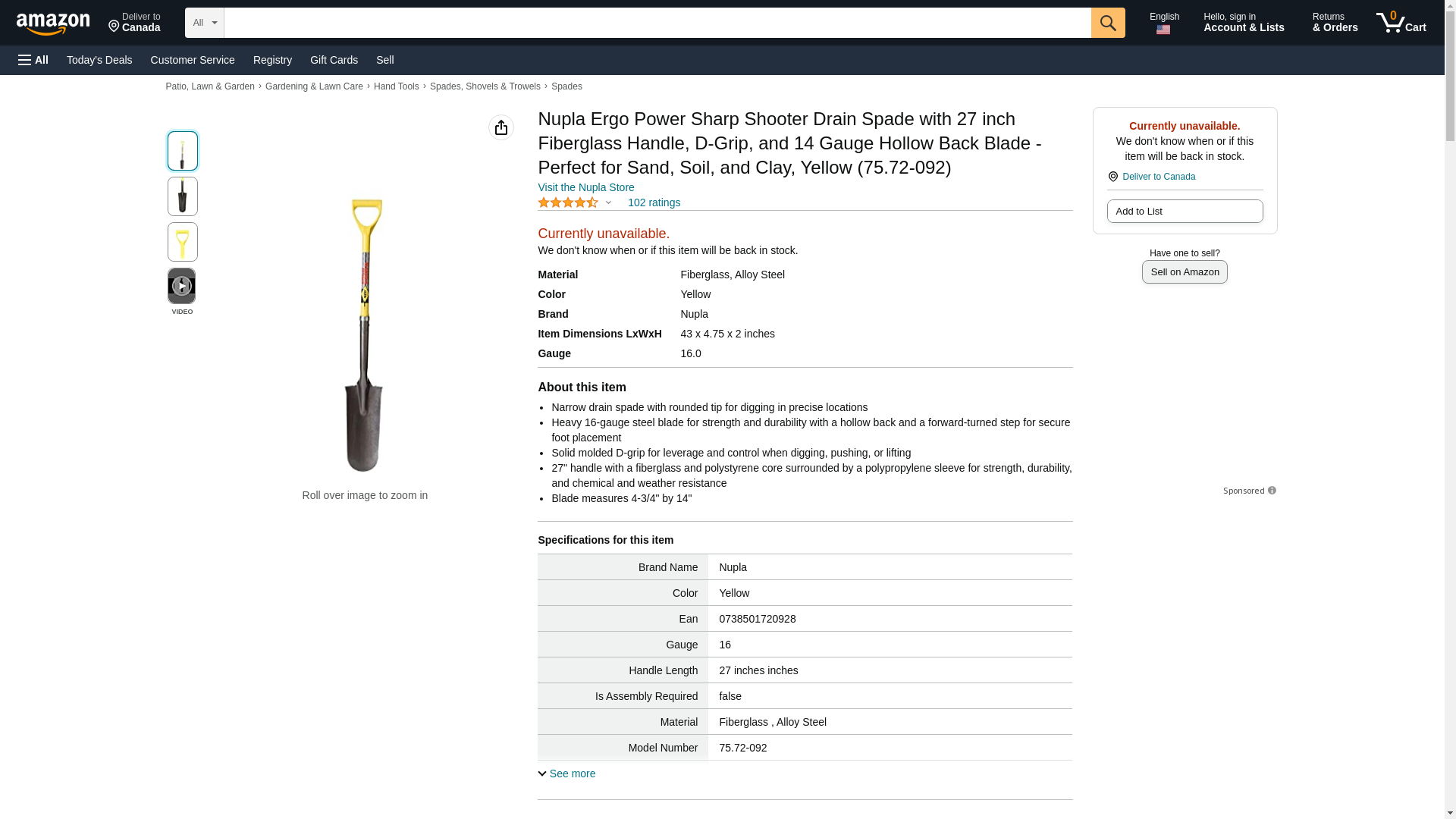The width and height of the screenshot is (1456, 819).
Task: Click the Sponsored info icon
Action: point(1272,491)
